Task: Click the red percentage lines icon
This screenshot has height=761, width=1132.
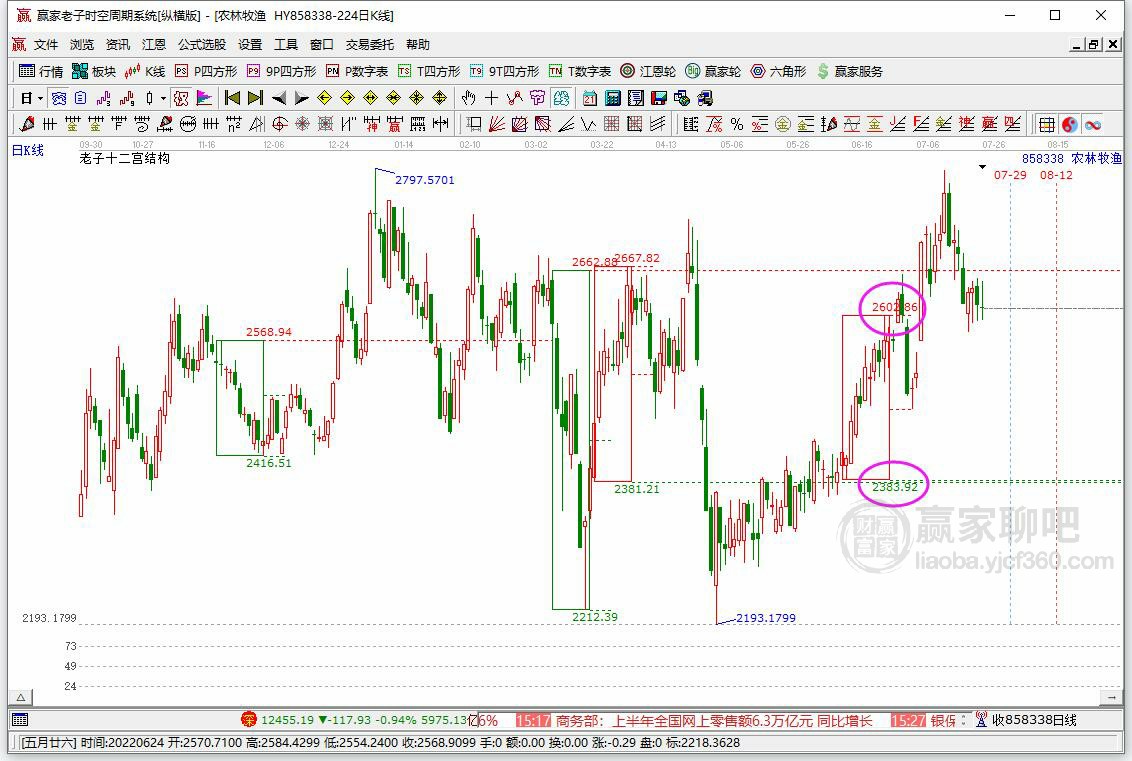Action: click(759, 124)
